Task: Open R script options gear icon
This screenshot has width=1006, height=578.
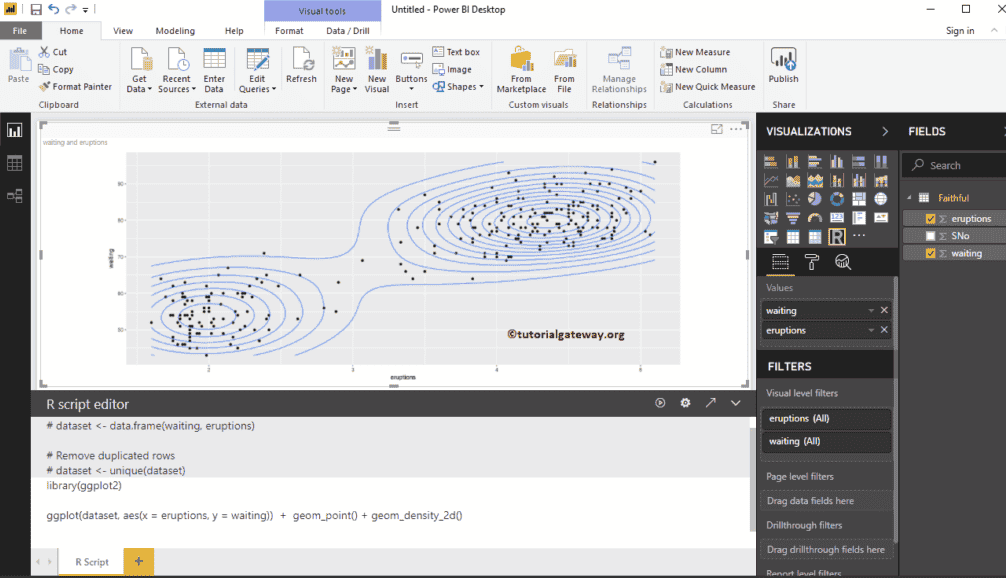Action: tap(685, 403)
